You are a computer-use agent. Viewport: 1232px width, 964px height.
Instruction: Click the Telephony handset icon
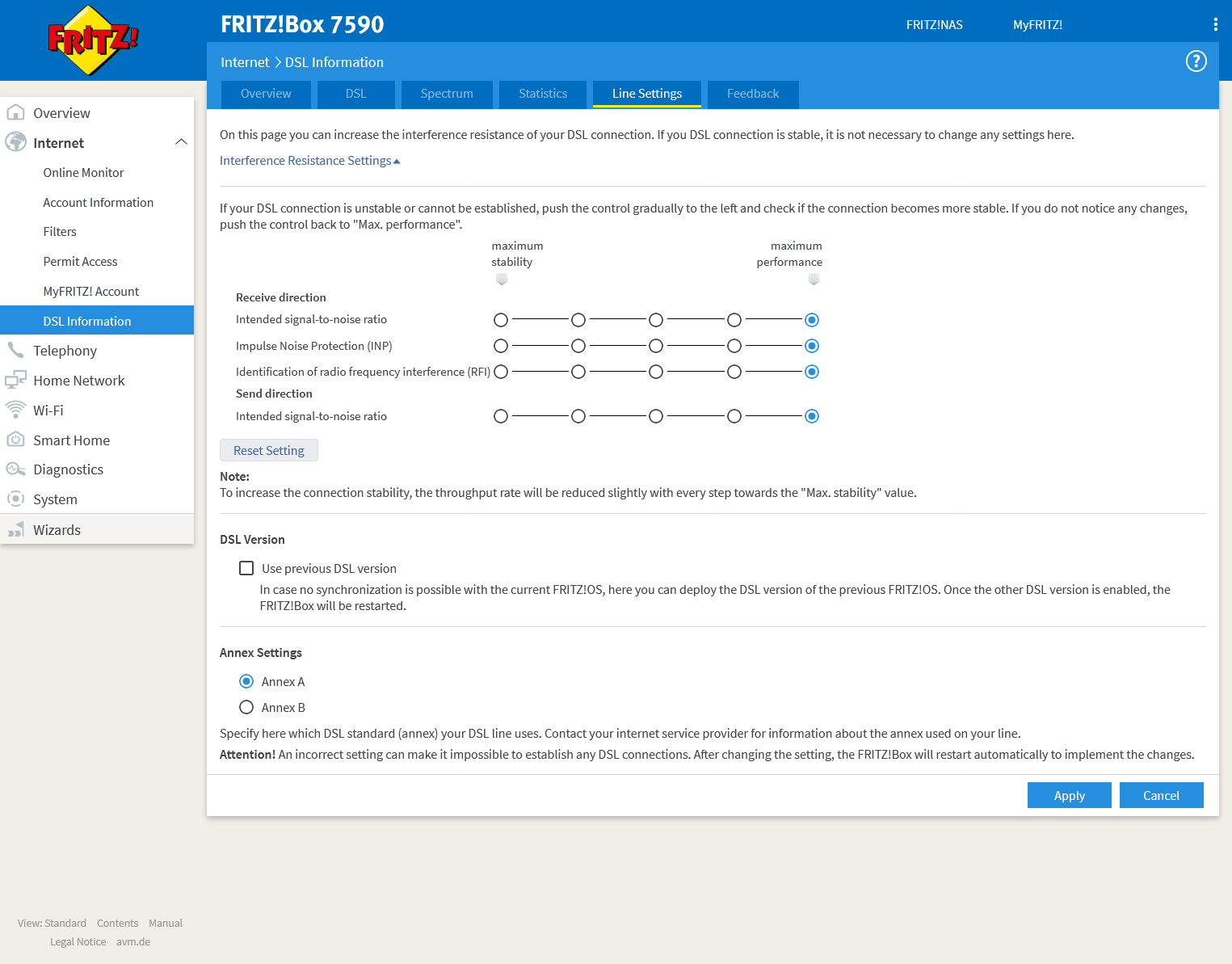[15, 350]
